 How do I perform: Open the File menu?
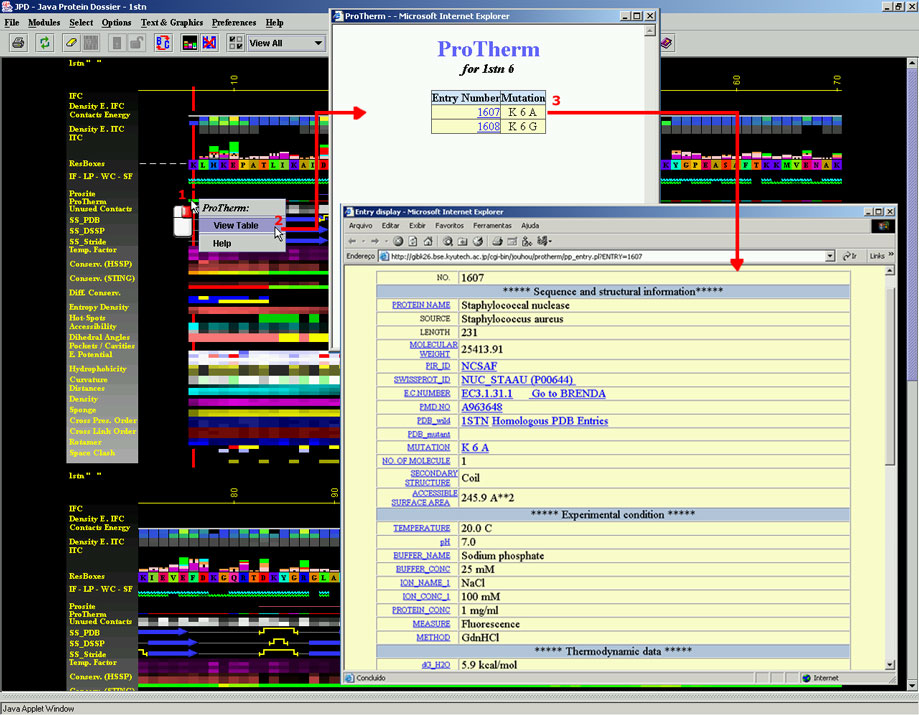click(x=12, y=22)
